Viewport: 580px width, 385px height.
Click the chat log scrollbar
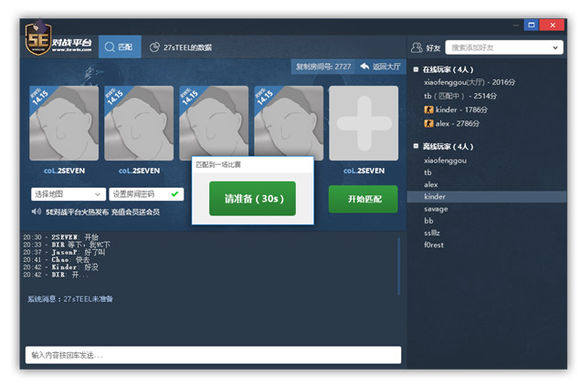[399, 266]
